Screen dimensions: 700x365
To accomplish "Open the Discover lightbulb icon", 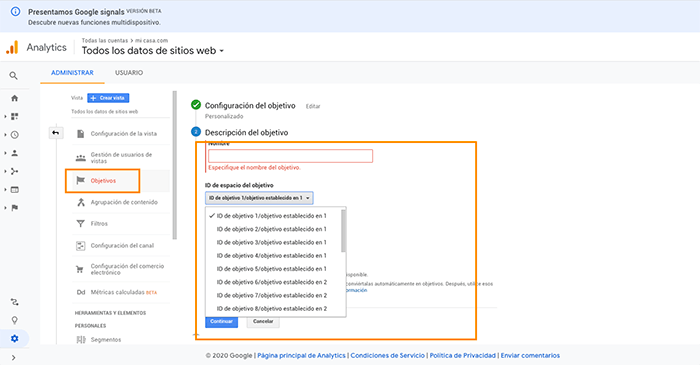I will click(x=14, y=320).
